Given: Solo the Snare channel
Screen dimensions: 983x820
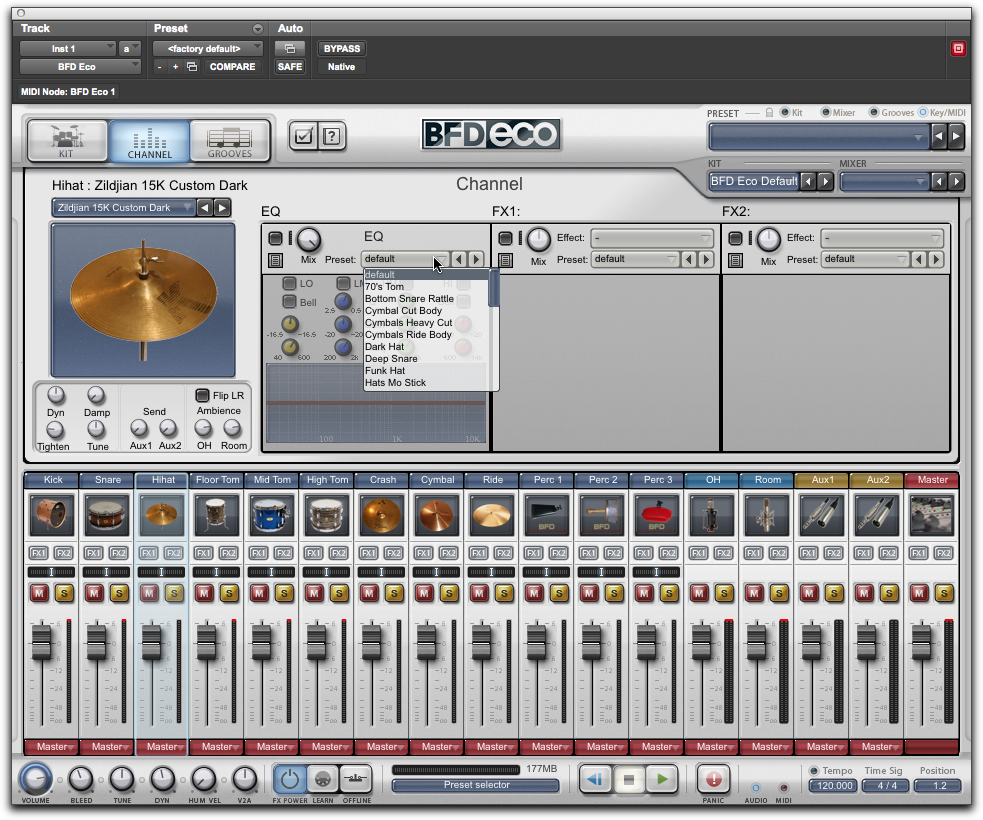Looking at the screenshot, I should 119,593.
